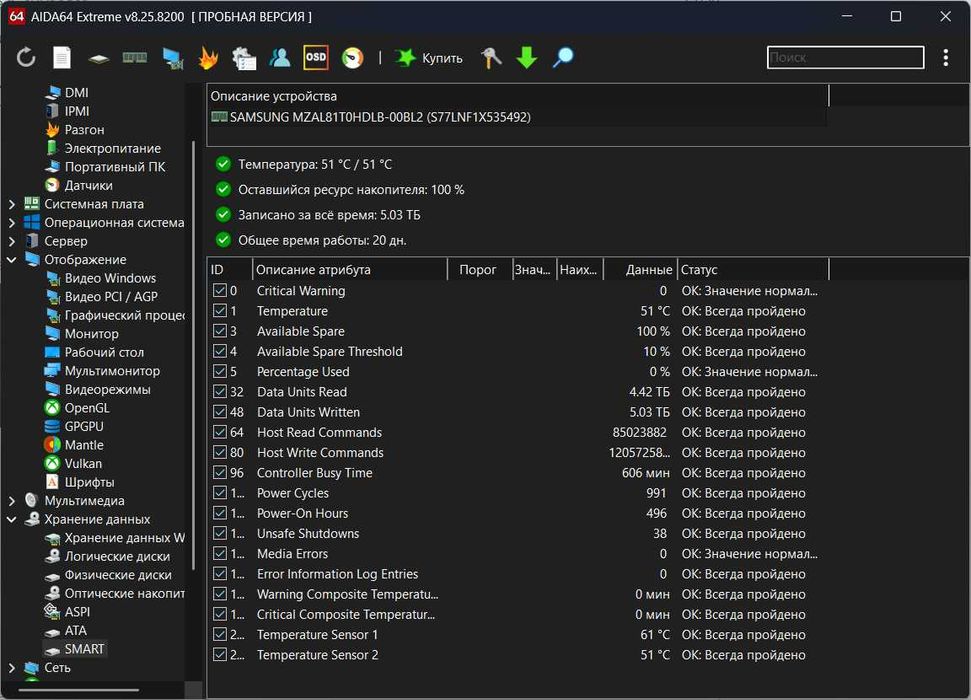Select the Controller Busy Time row
Image resolution: width=971 pixels, height=700 pixels.
[518, 473]
